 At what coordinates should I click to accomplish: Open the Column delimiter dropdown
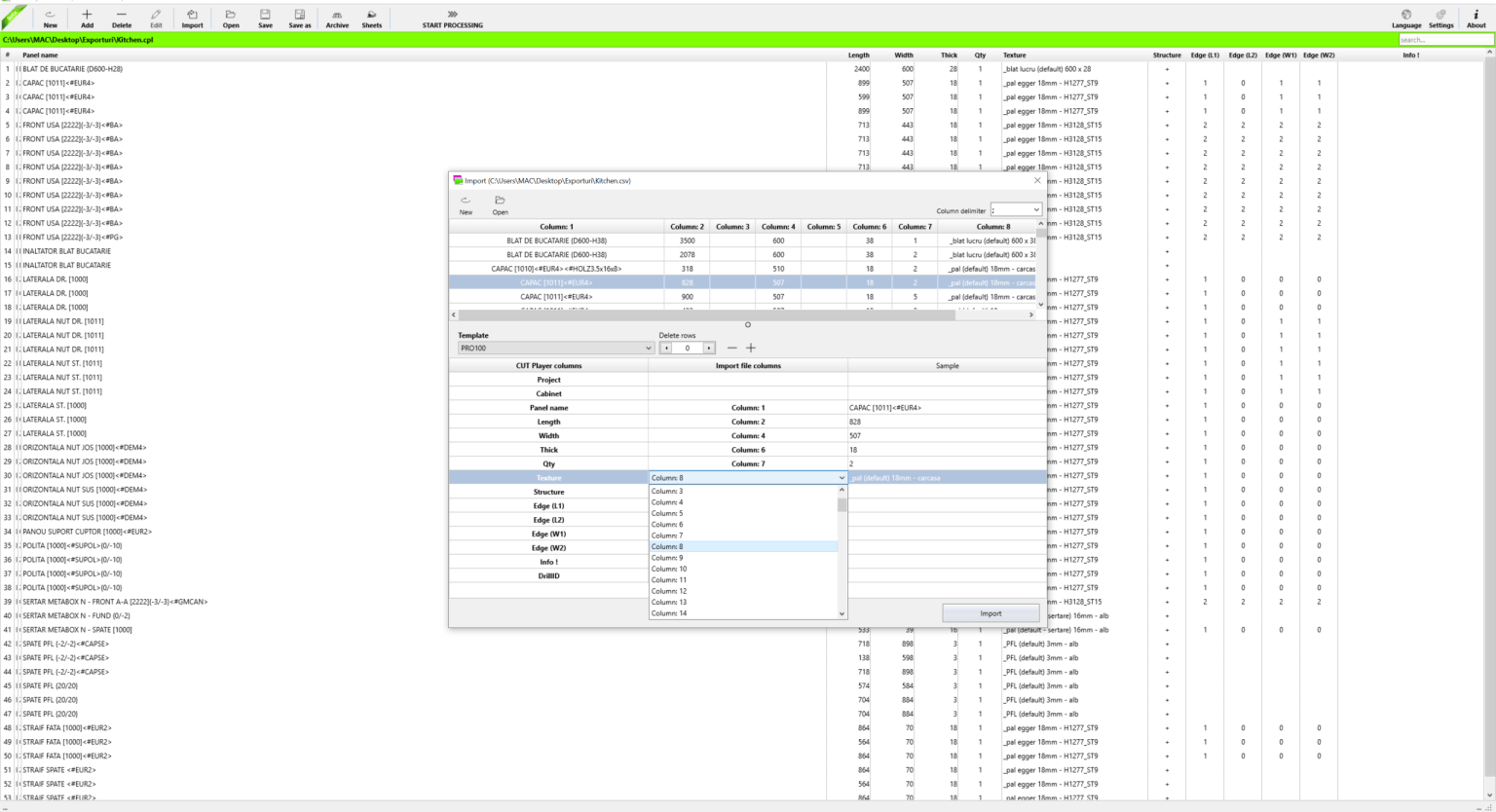(x=1035, y=210)
